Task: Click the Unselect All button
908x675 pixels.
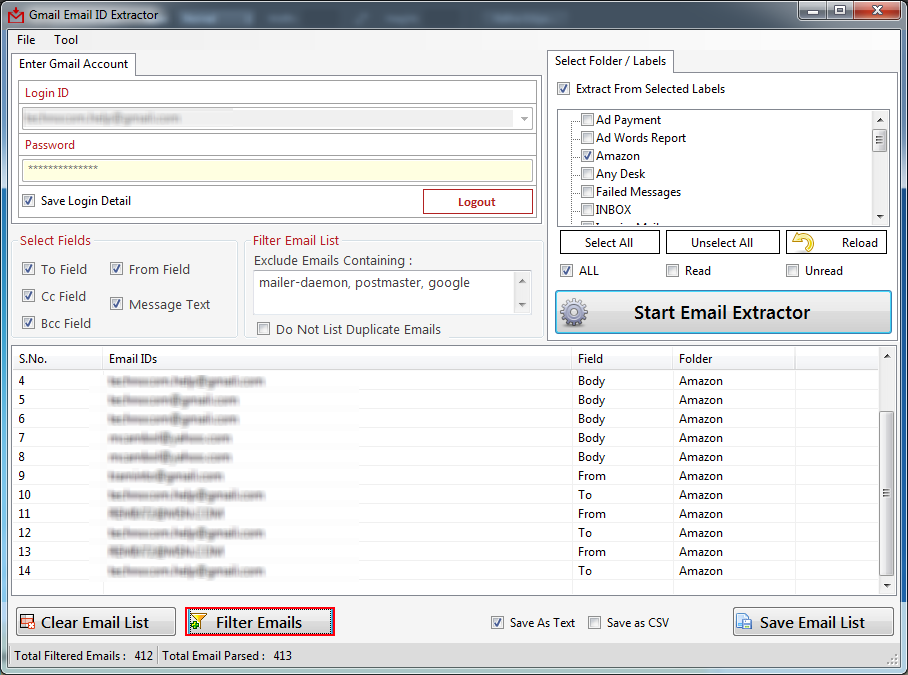Action: coord(722,242)
